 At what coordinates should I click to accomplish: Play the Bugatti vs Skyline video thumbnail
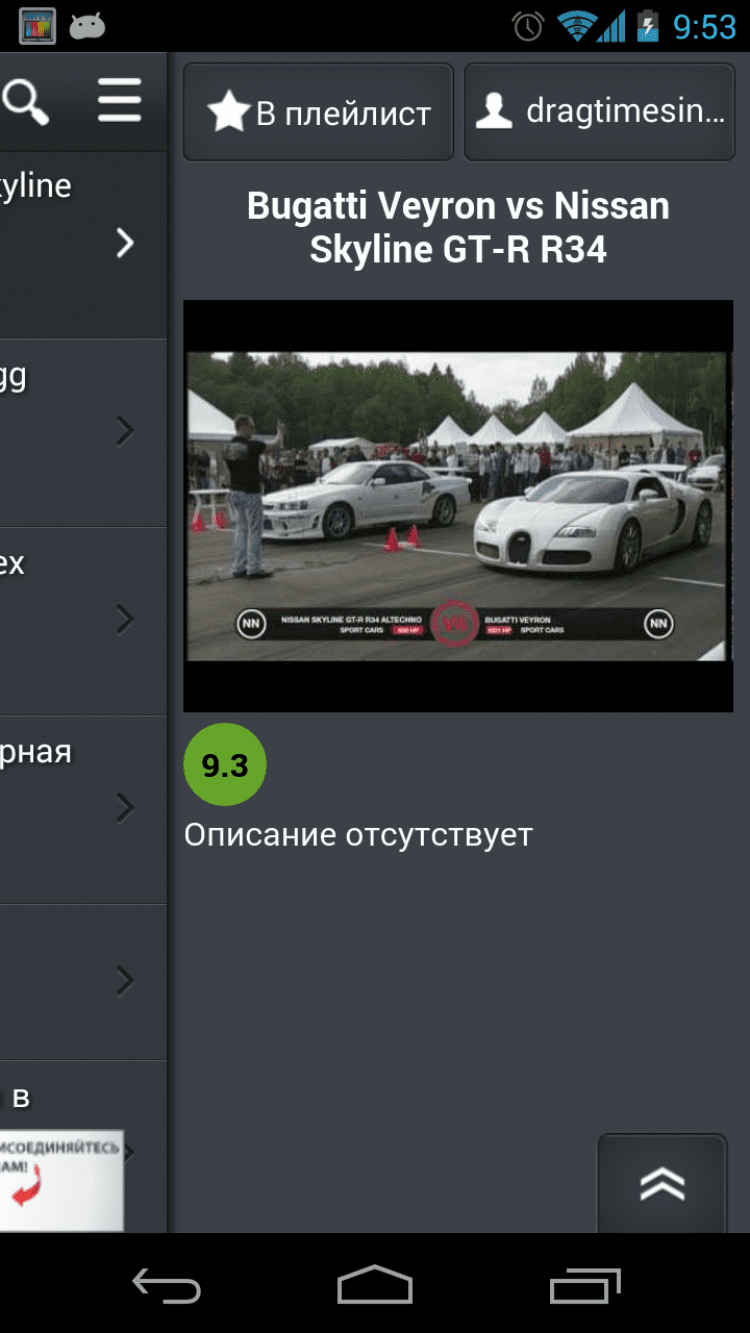(x=458, y=506)
